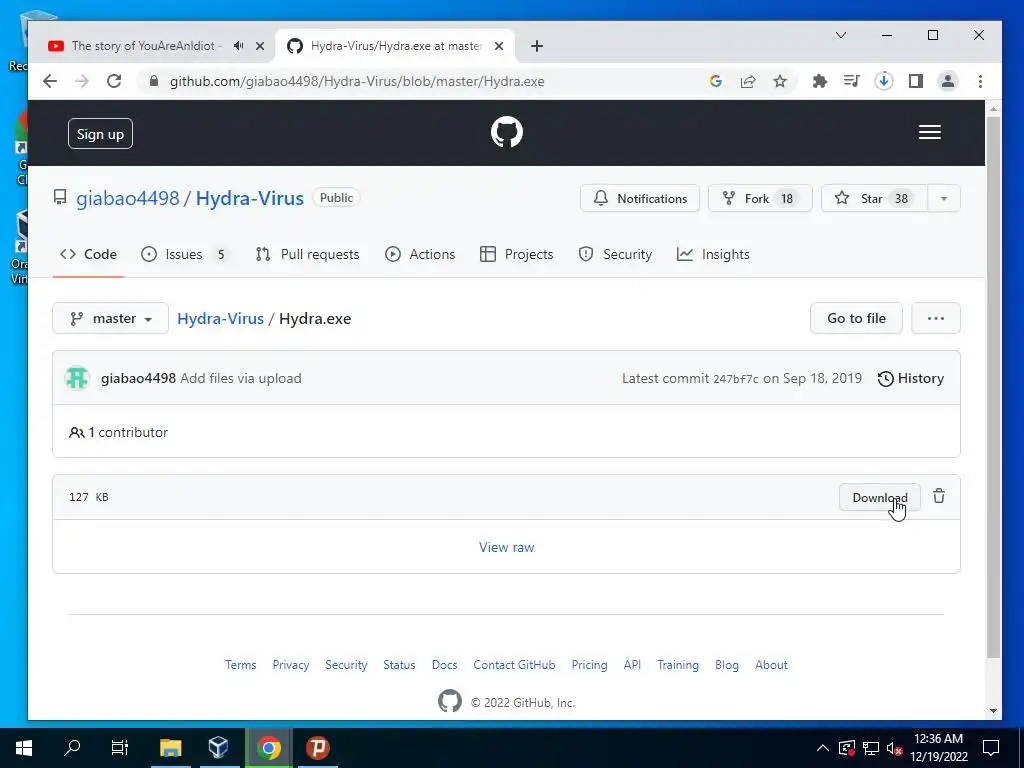Star the Hydra-Virus repository
Image resolution: width=1024 pixels, height=768 pixels.
[874, 199]
